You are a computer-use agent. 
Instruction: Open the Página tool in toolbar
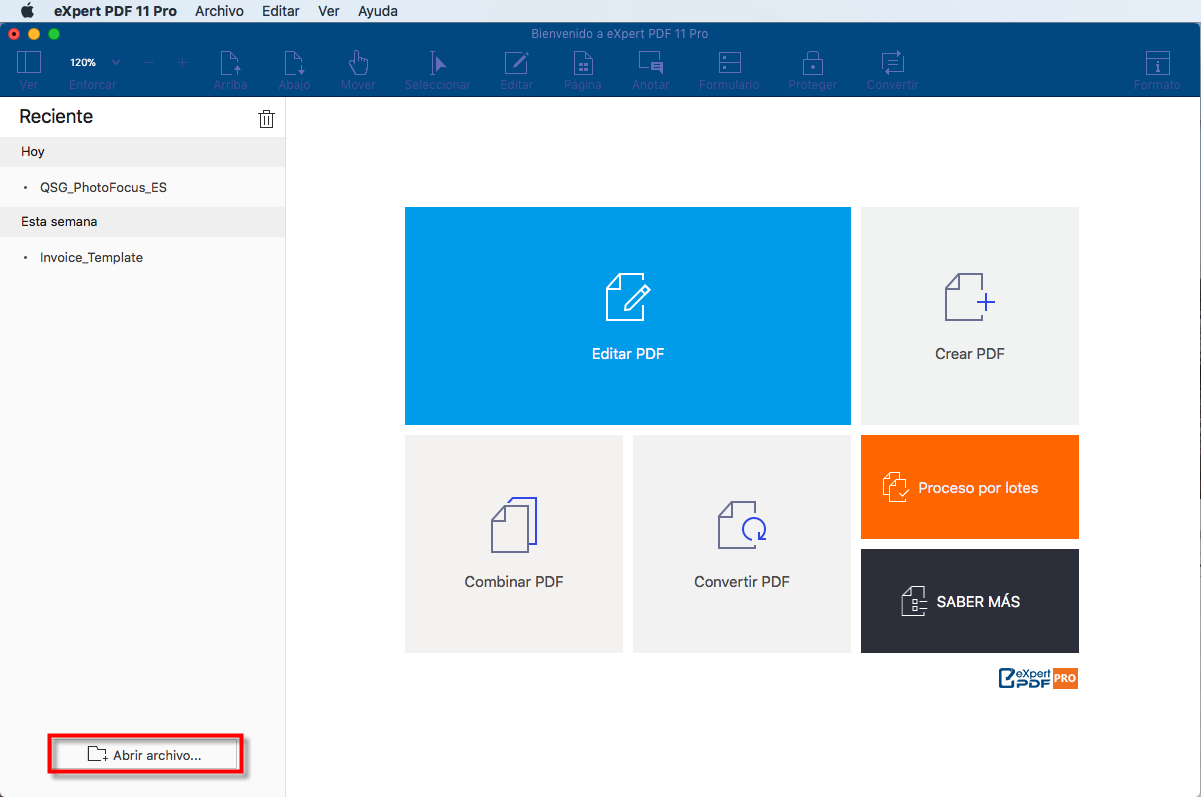tap(582, 63)
